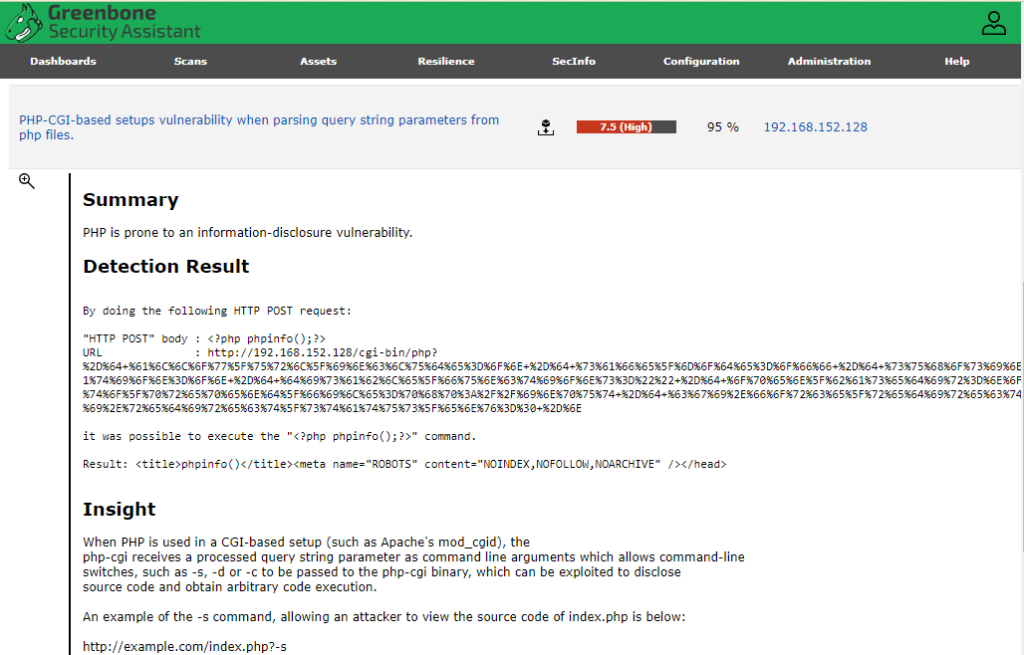
Task: Open host 192.168.152.128 link
Action: pos(816,127)
